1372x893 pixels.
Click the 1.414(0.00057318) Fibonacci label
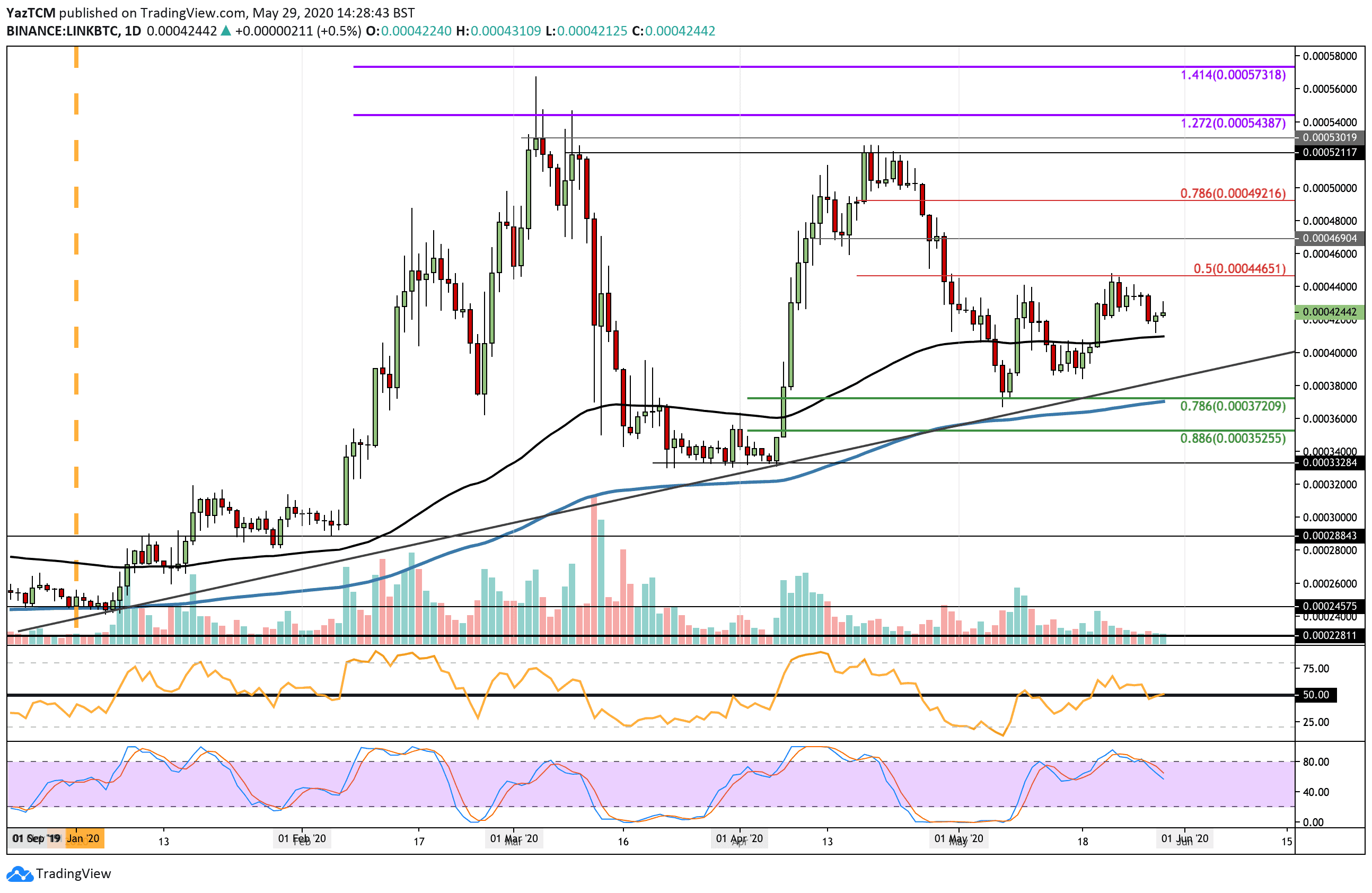pyautogui.click(x=1233, y=75)
